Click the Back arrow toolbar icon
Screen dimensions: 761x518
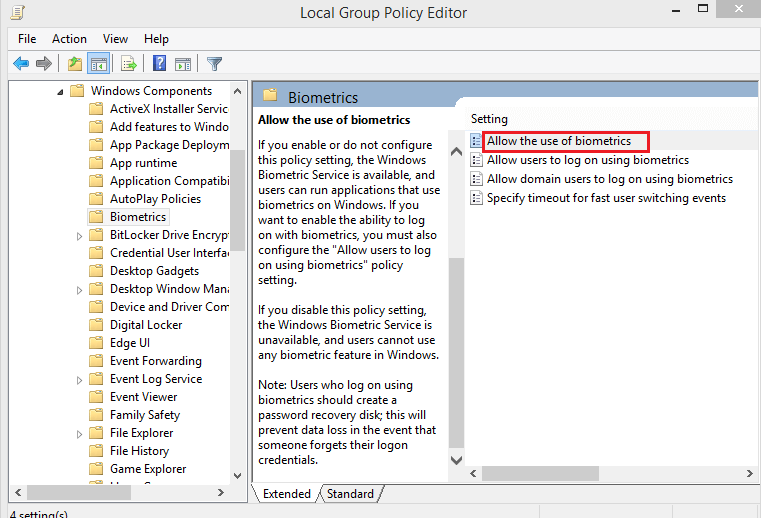click(21, 64)
